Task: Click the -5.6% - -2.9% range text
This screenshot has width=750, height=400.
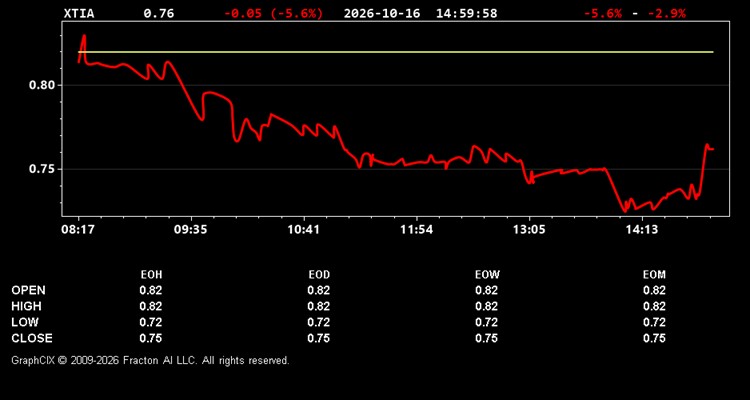Action: coord(634,13)
